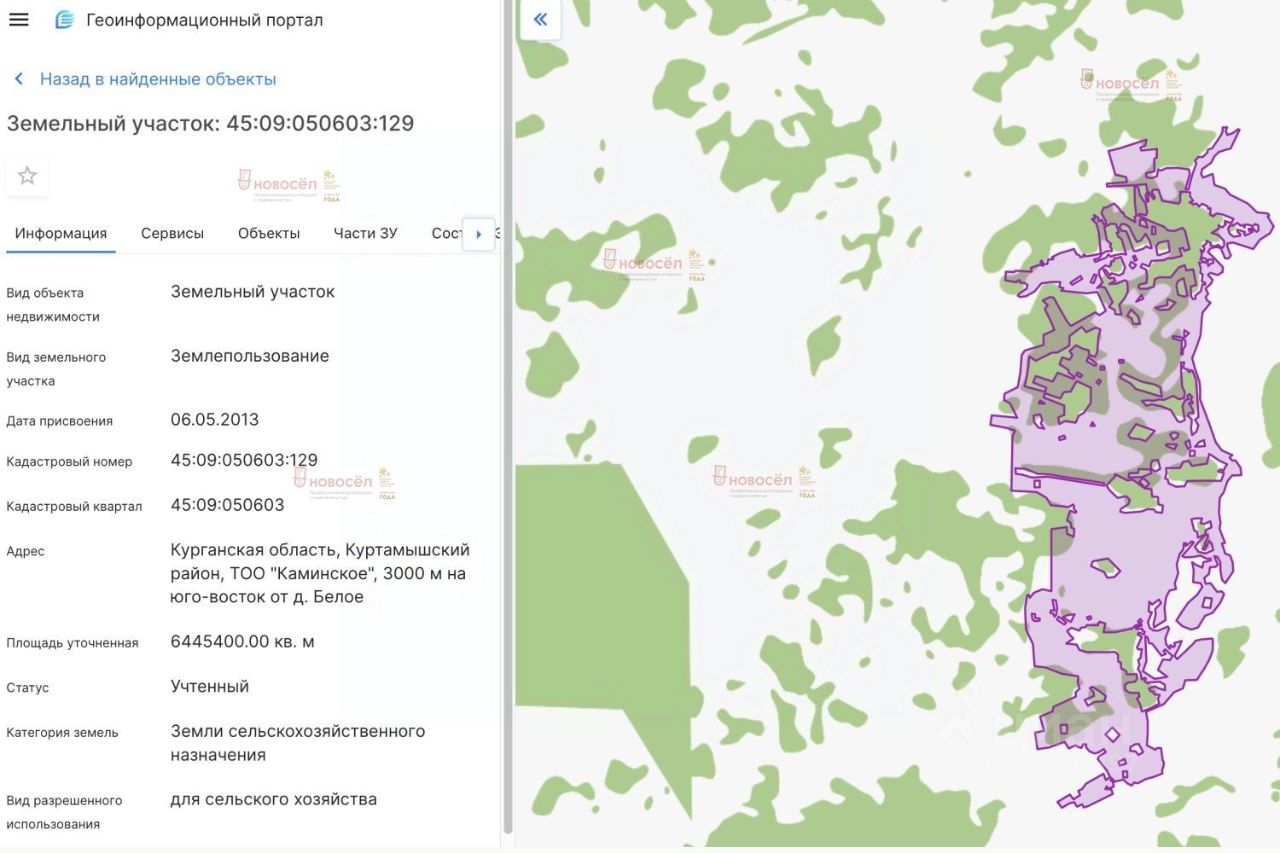Return to Назад в найденные объекты
Screen dimensions: 1280x853
click(158, 79)
